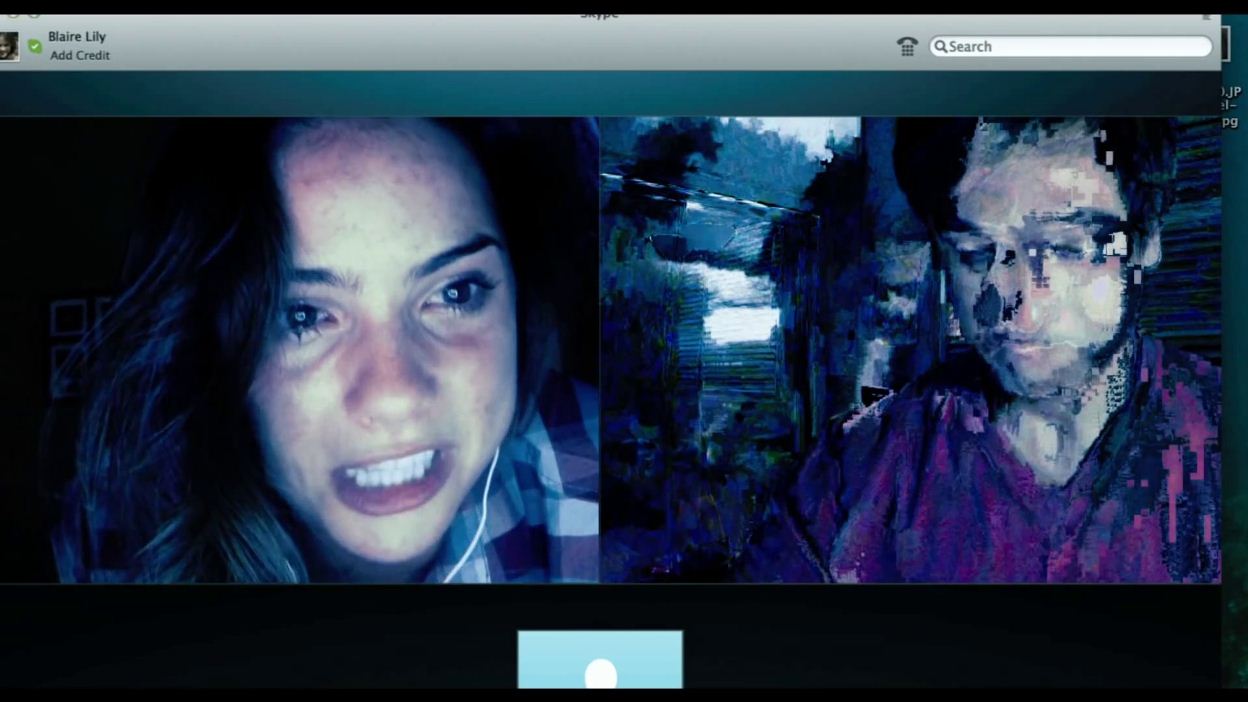The height and width of the screenshot is (702, 1248).
Task: Click the Blaire Lily account name
Action: [x=77, y=37]
